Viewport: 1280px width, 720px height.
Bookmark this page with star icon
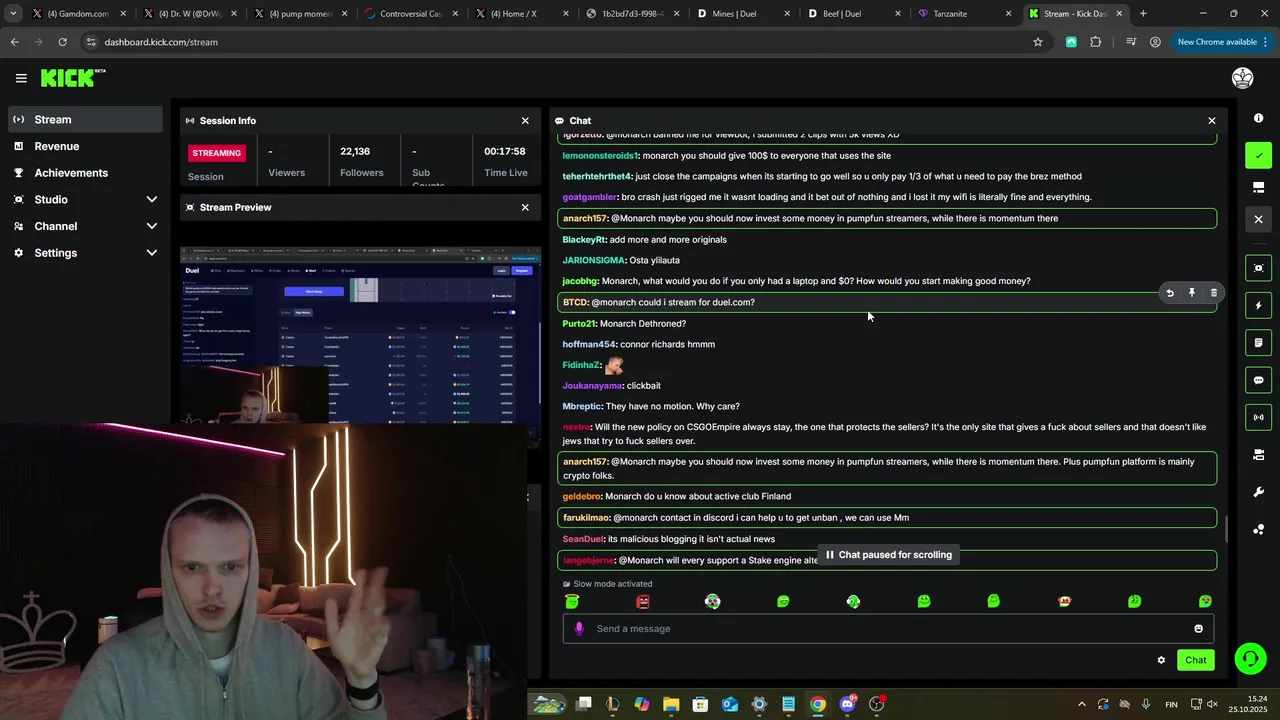pyautogui.click(x=1038, y=42)
